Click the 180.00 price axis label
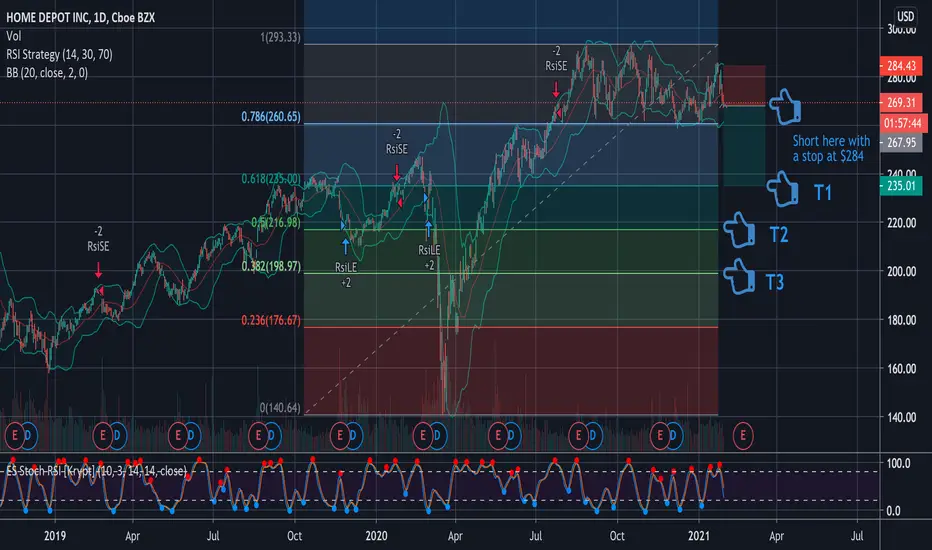 tap(901, 320)
